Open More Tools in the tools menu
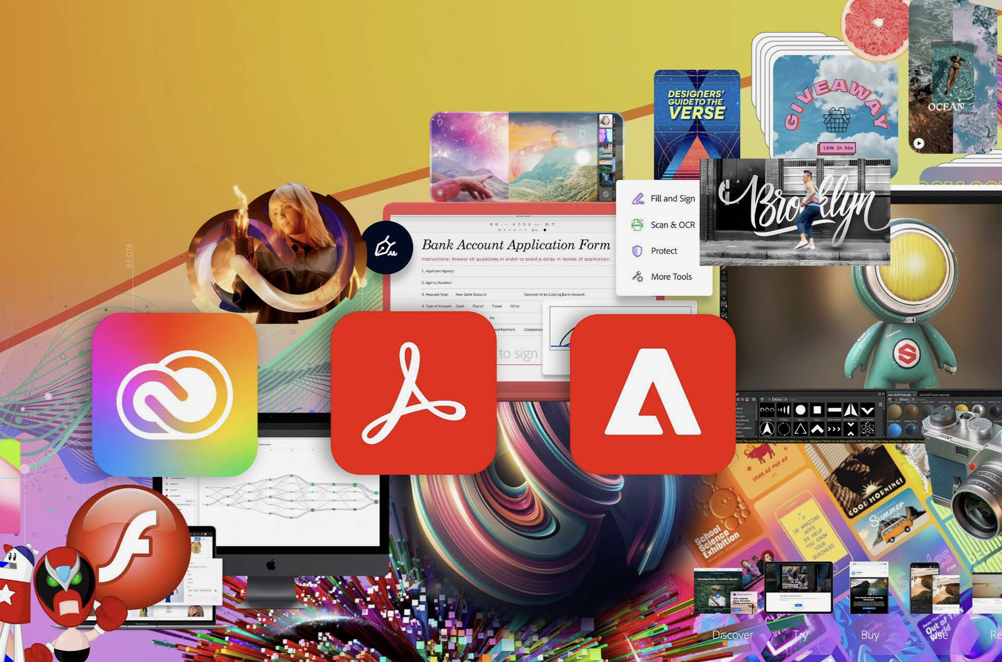Image resolution: width=1002 pixels, height=662 pixels. click(x=671, y=277)
